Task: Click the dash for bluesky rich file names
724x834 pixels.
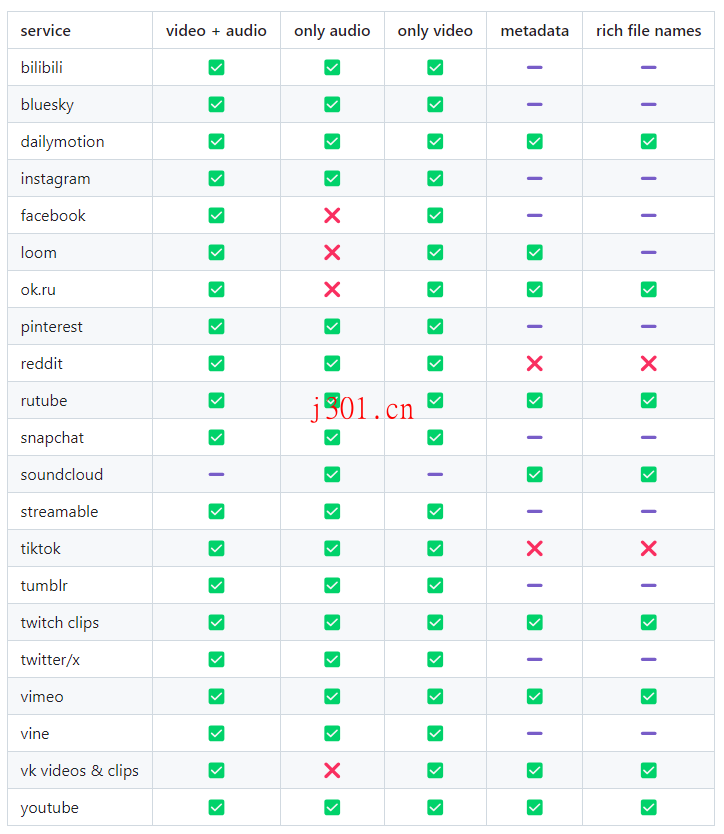Action: click(648, 104)
